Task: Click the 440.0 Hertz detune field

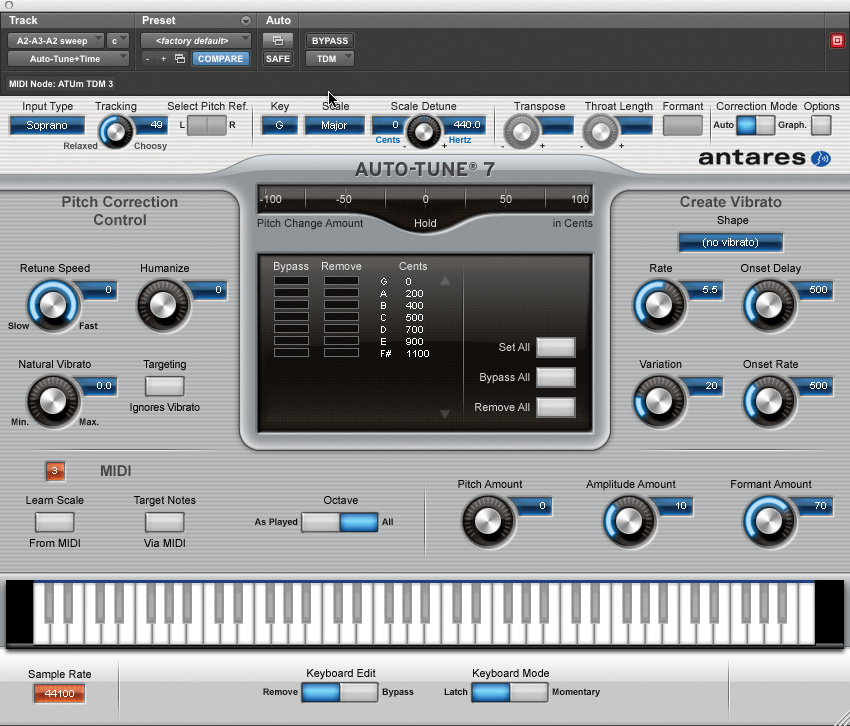Action: pos(465,125)
